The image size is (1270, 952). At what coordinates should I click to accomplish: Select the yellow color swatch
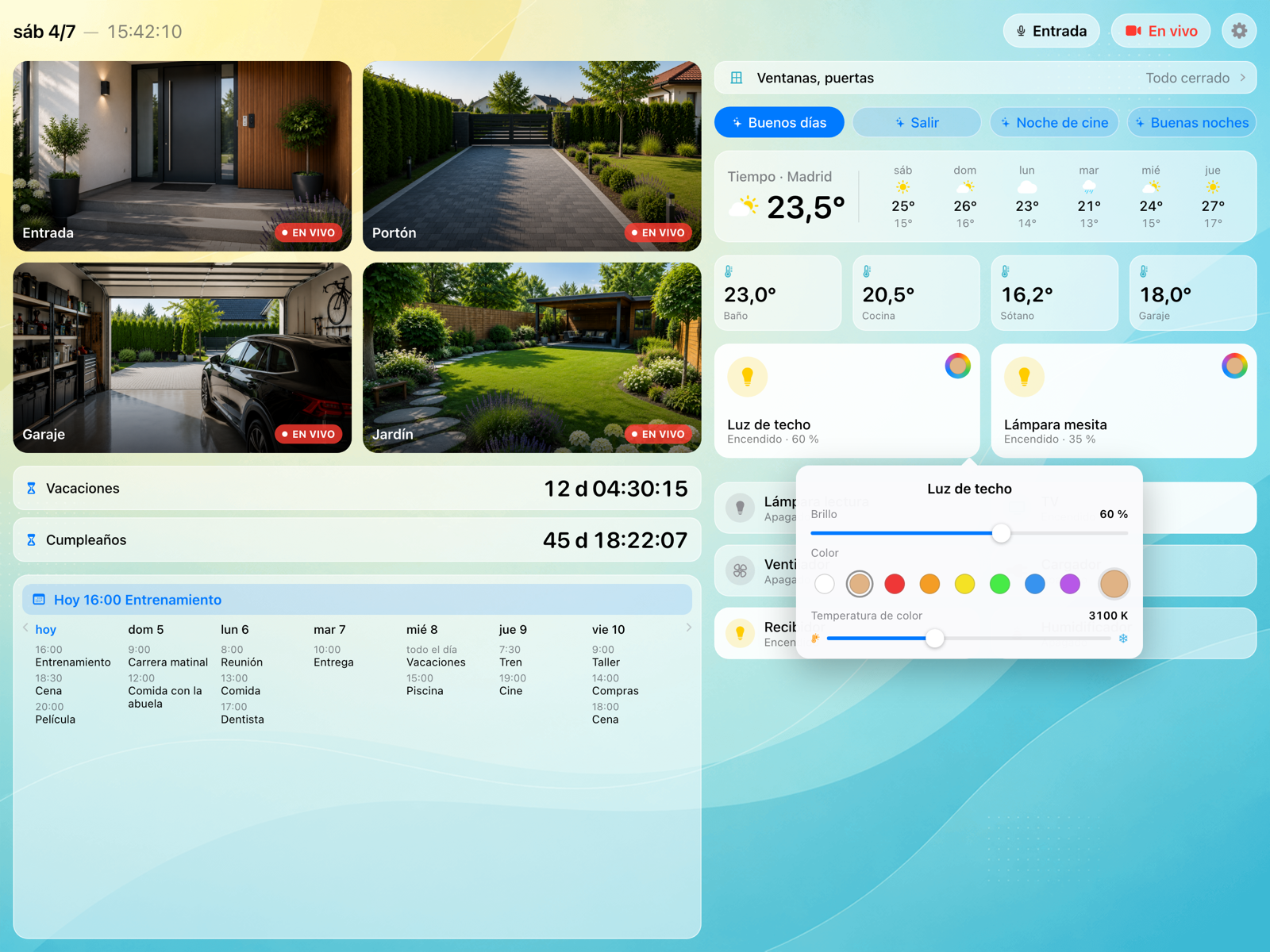[x=964, y=584]
